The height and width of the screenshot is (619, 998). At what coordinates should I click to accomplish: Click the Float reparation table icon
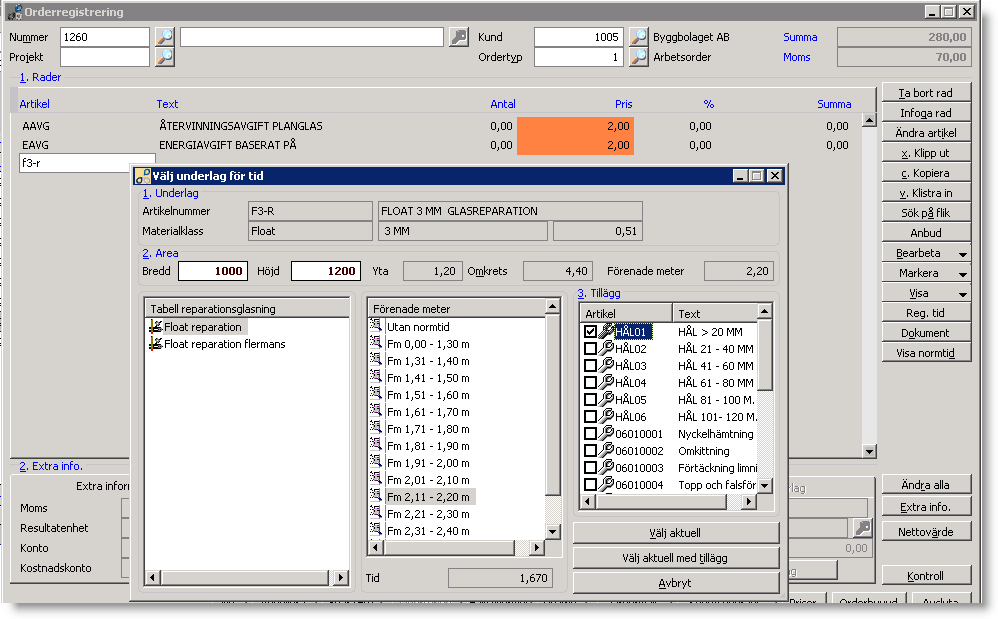155,327
